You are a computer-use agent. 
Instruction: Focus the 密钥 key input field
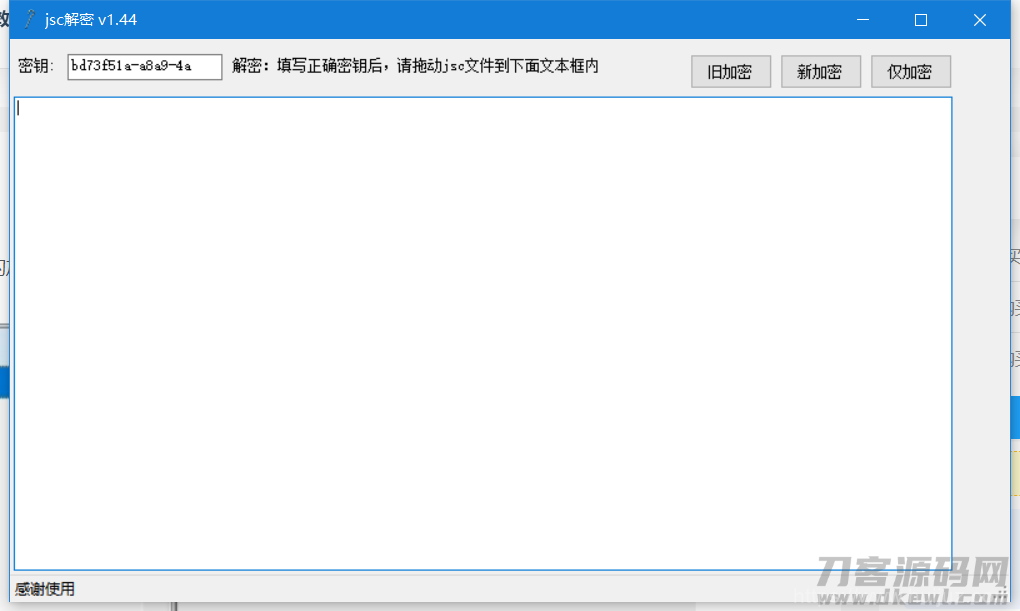[144, 66]
